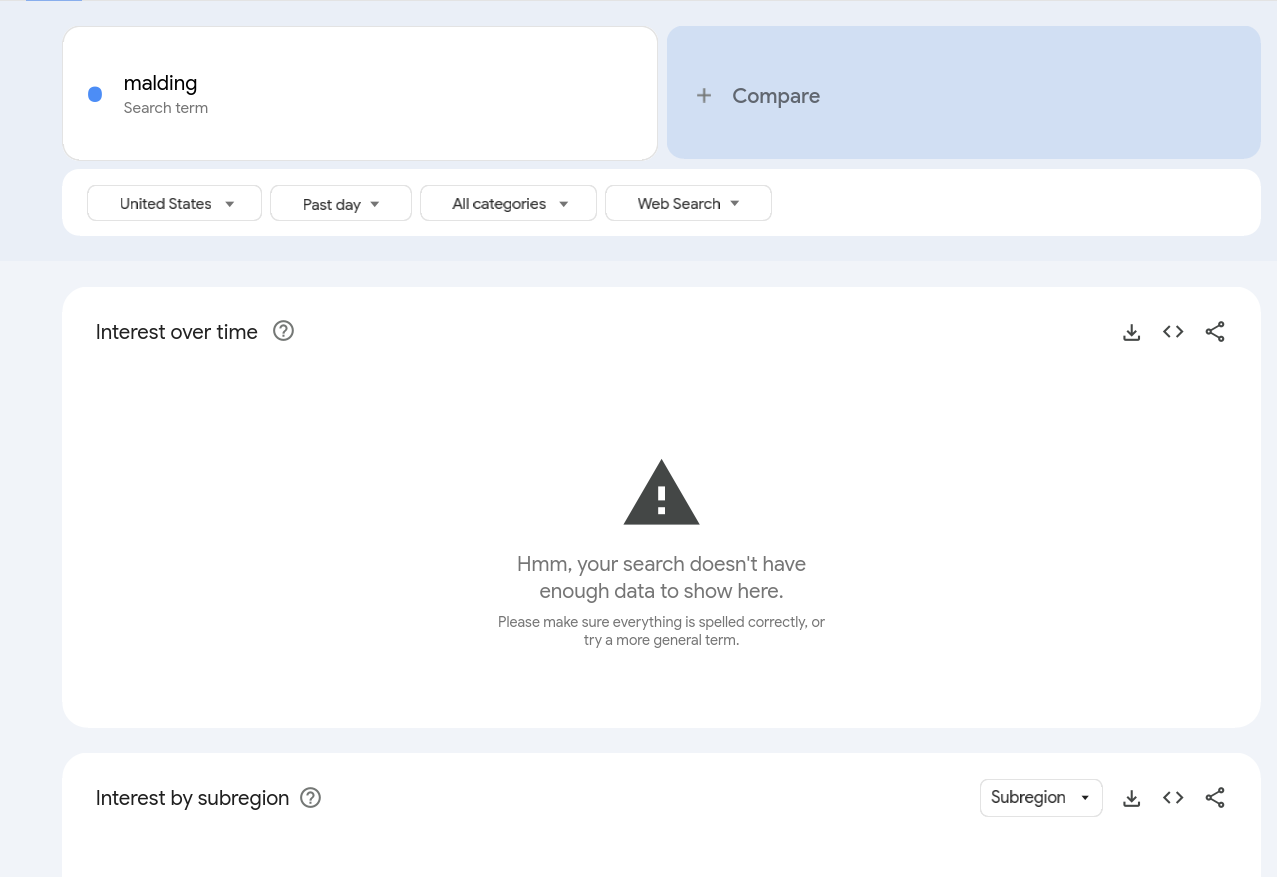Image resolution: width=1277 pixels, height=877 pixels.
Task: Open the All categories dropdown
Action: [x=508, y=203]
